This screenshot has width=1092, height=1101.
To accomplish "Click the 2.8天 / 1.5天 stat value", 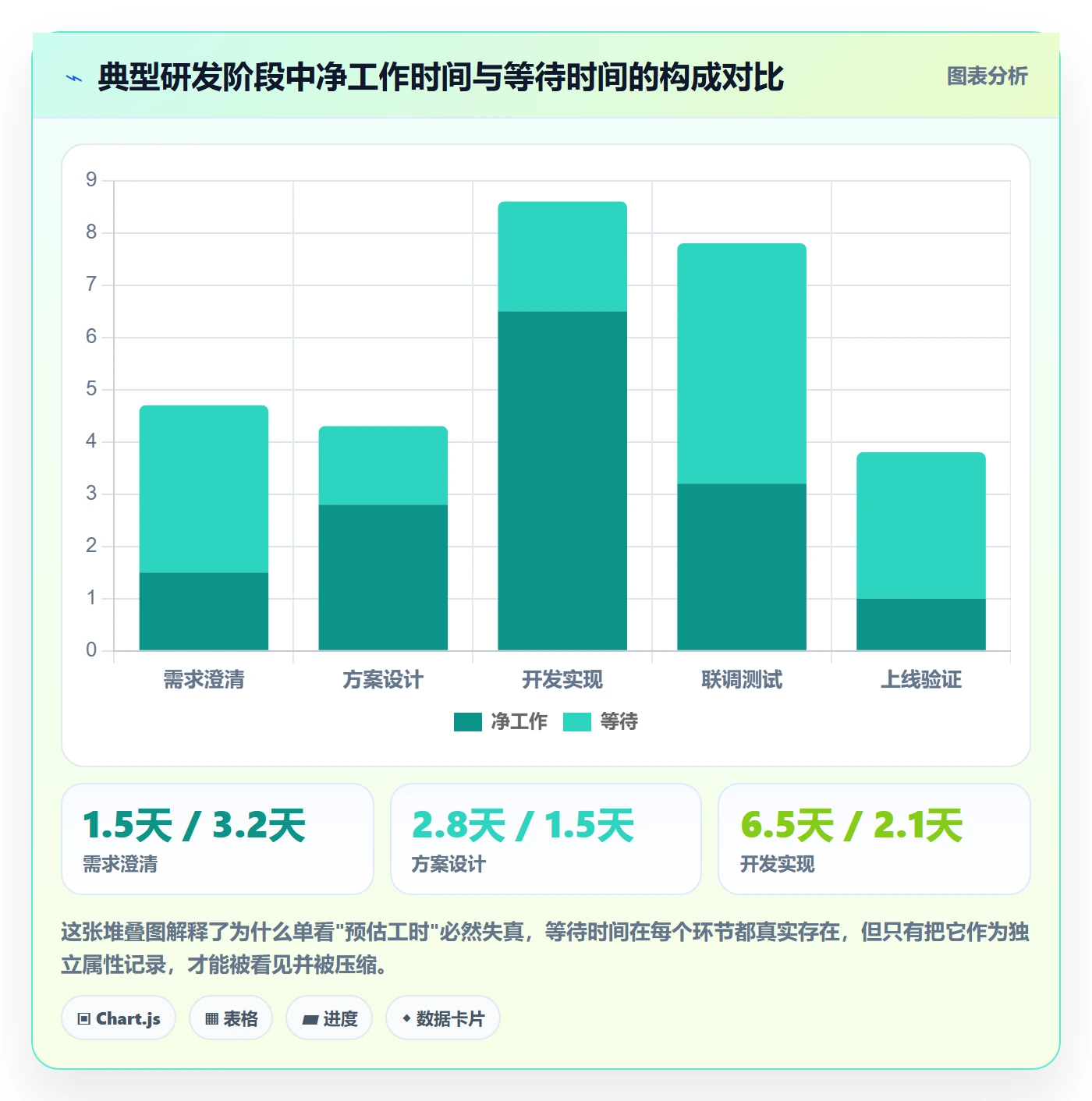I will pyautogui.click(x=523, y=826).
